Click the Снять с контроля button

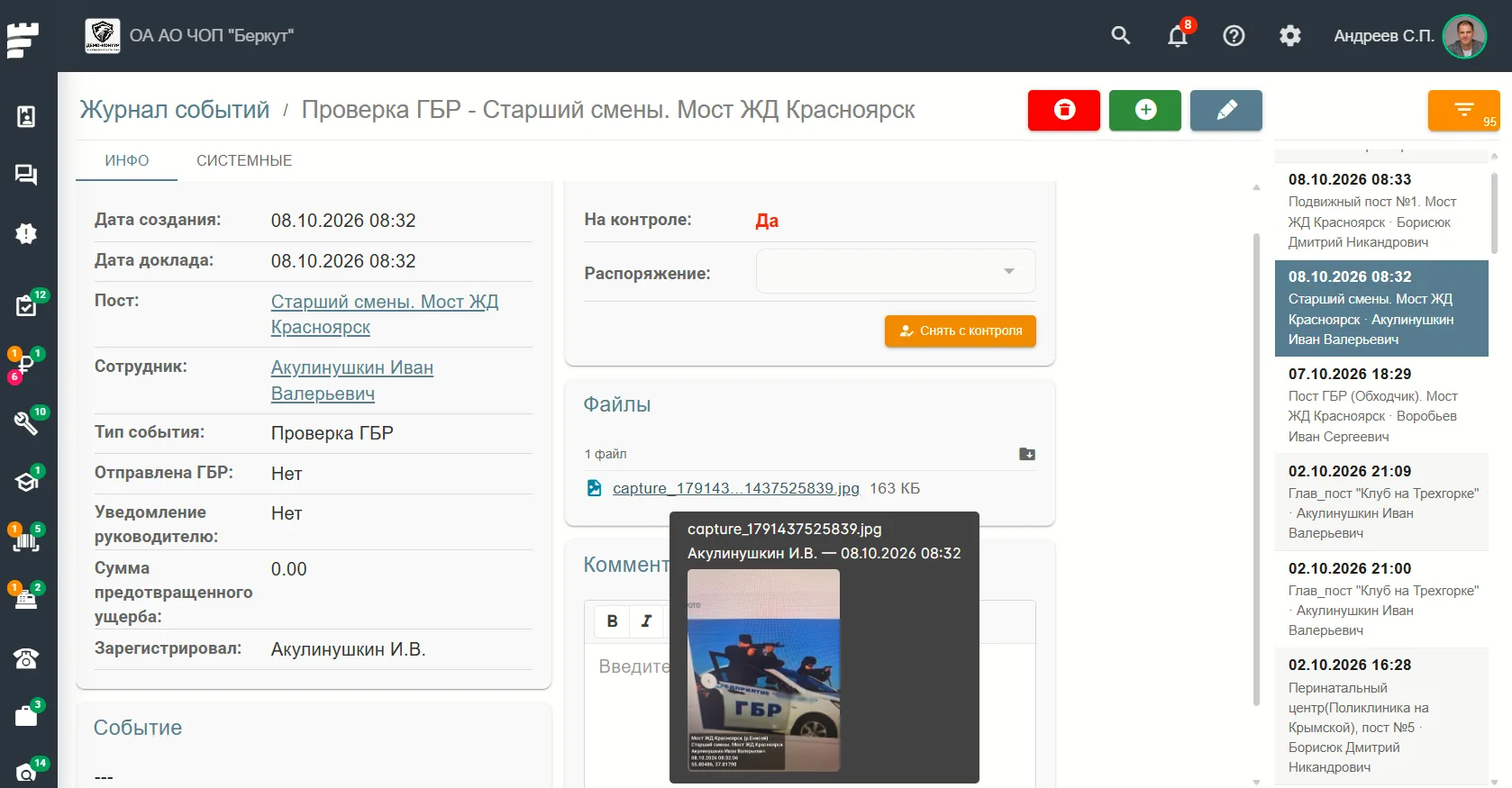point(961,331)
